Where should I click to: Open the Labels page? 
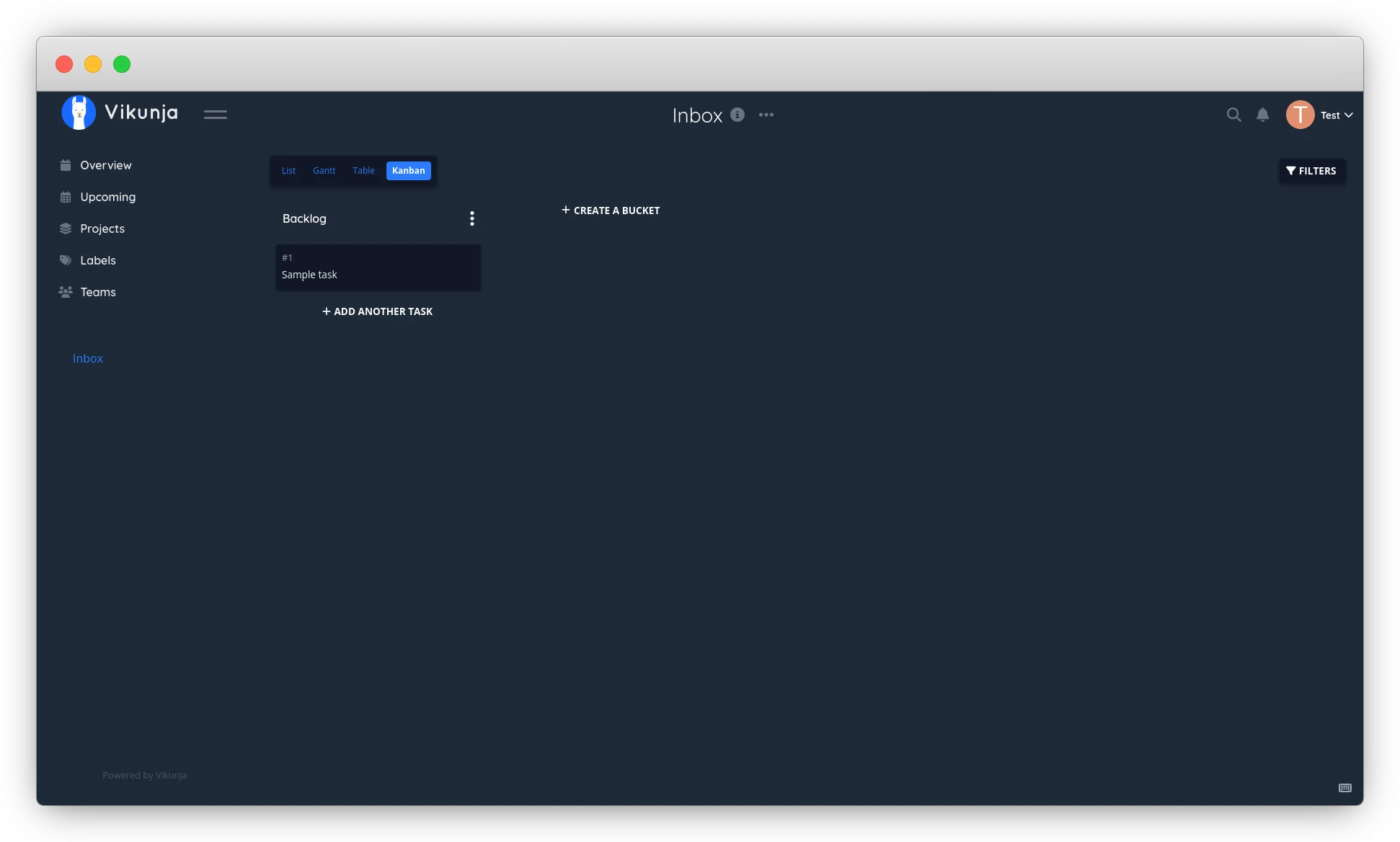coord(97,260)
